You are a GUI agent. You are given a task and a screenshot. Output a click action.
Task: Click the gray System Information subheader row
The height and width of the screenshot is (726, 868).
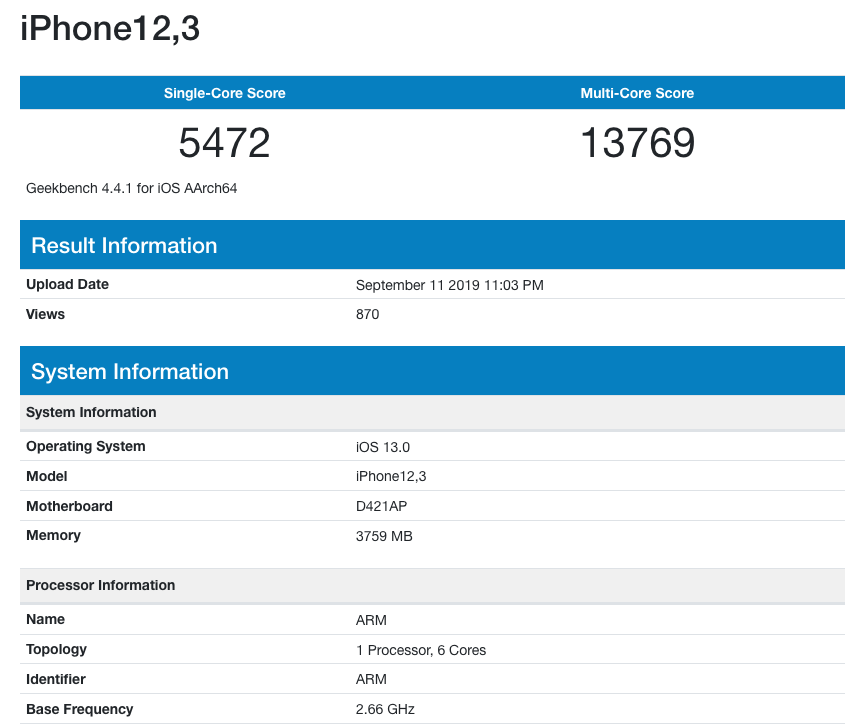click(432, 413)
